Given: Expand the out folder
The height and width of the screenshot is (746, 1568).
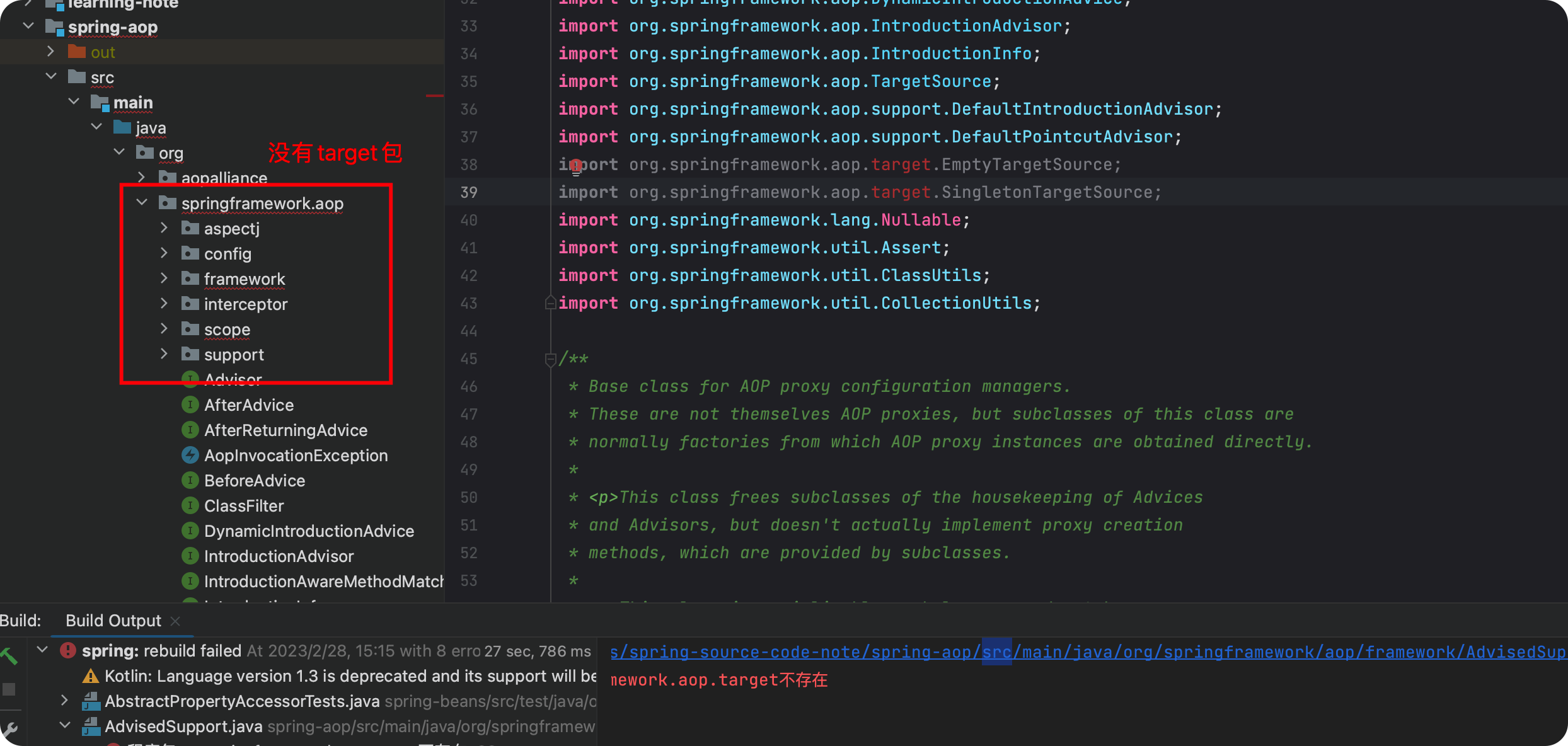Looking at the screenshot, I should tap(51, 51).
